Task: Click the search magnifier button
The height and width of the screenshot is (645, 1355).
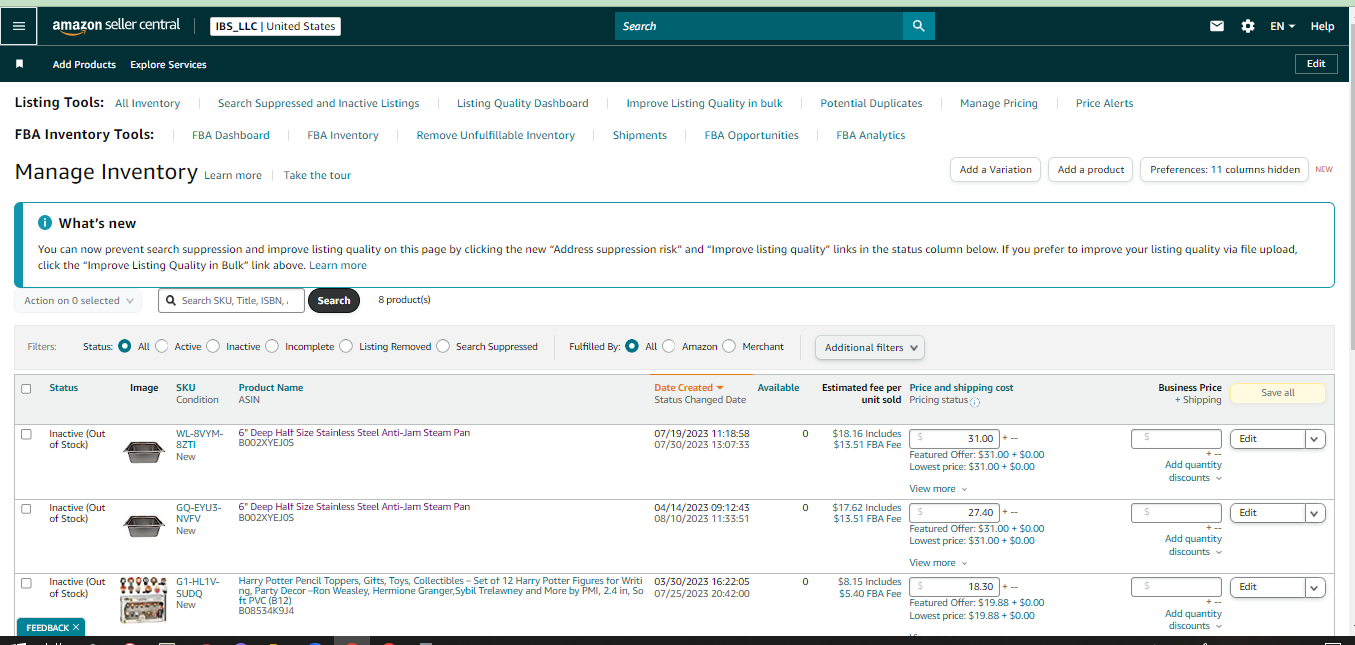Action: (918, 26)
